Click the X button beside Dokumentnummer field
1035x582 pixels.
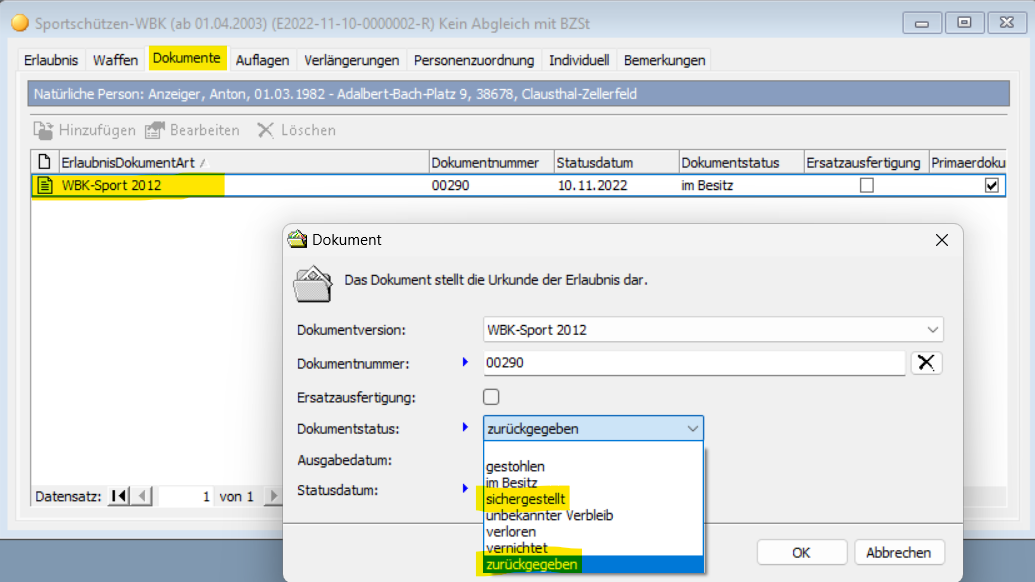coord(926,363)
